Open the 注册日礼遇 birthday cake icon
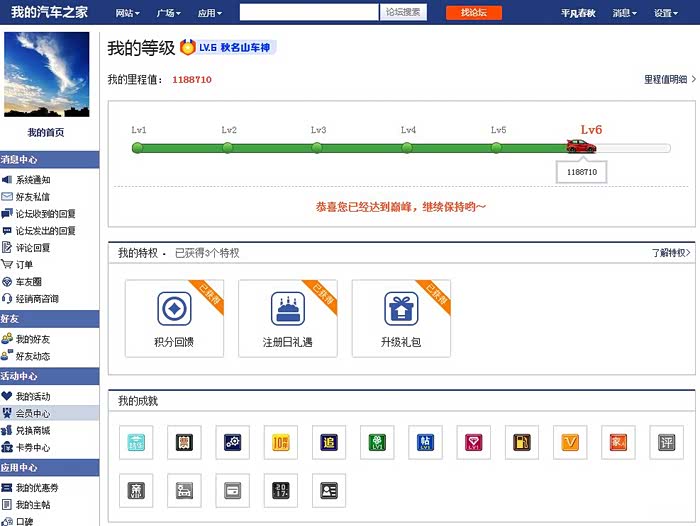The image size is (700, 526). click(287, 309)
